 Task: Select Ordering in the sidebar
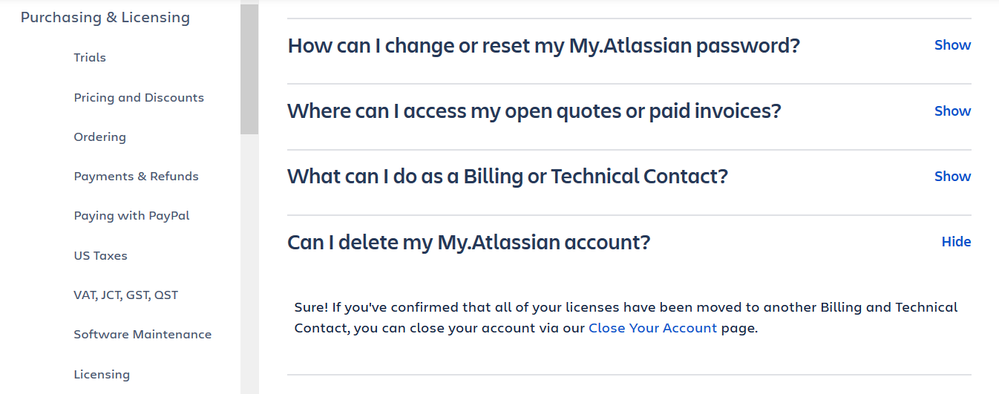(x=100, y=137)
